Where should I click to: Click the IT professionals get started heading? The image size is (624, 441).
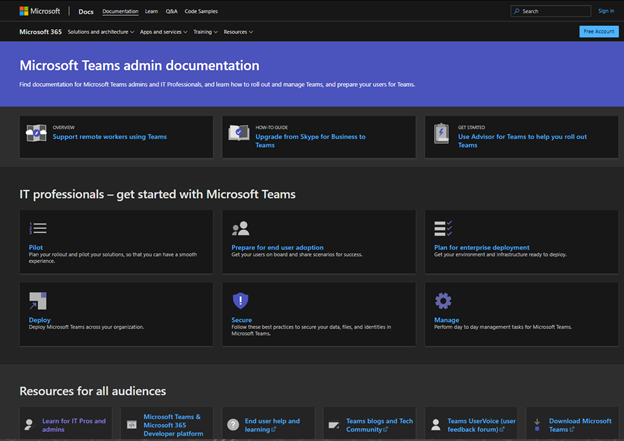158,194
